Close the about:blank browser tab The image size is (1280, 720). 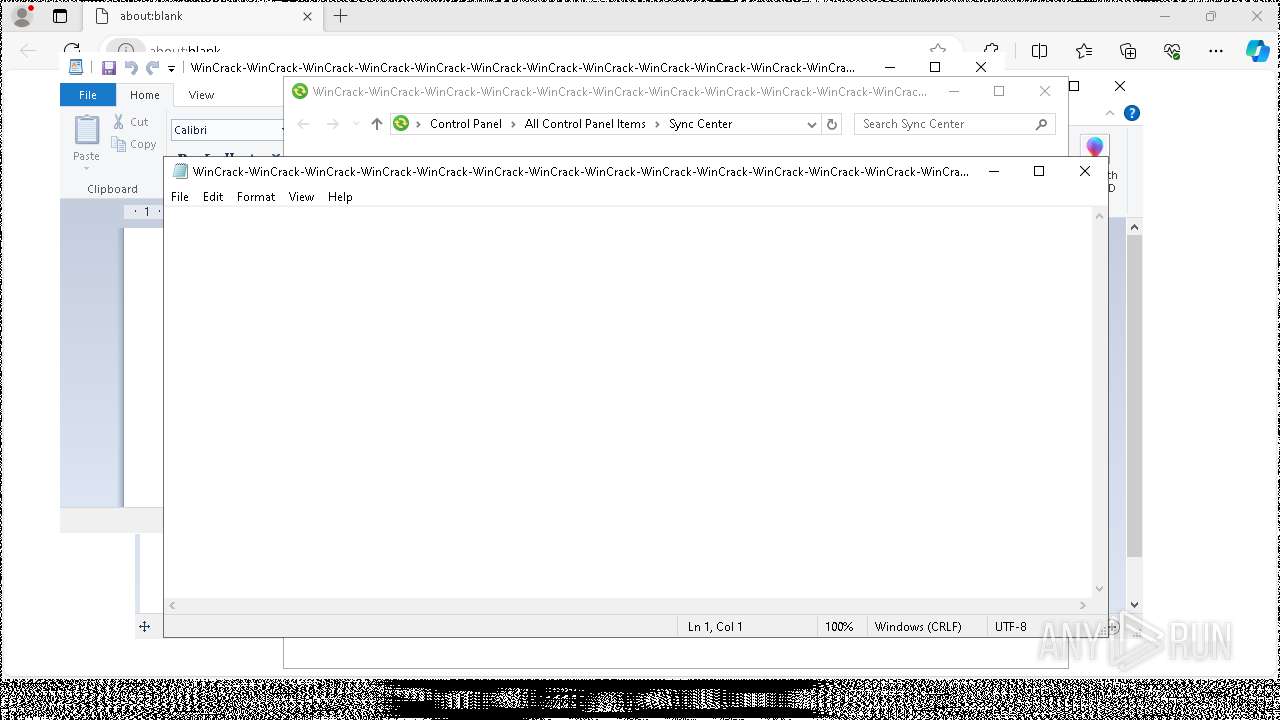pos(307,16)
